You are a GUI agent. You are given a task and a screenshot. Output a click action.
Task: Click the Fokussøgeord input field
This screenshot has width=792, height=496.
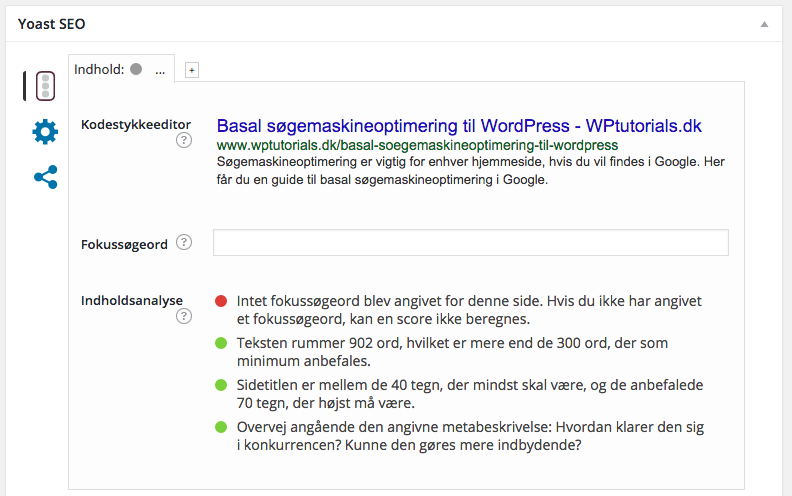click(471, 242)
